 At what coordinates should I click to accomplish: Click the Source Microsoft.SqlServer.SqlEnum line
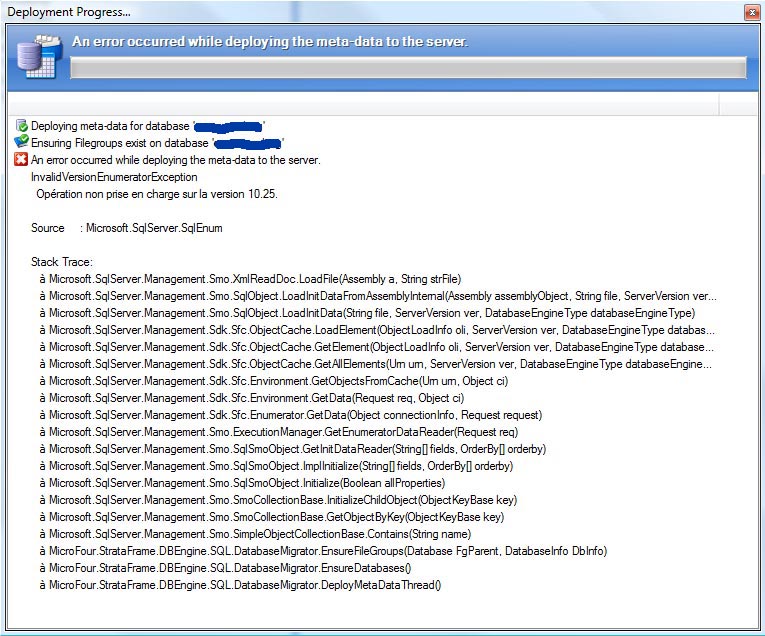click(126, 228)
